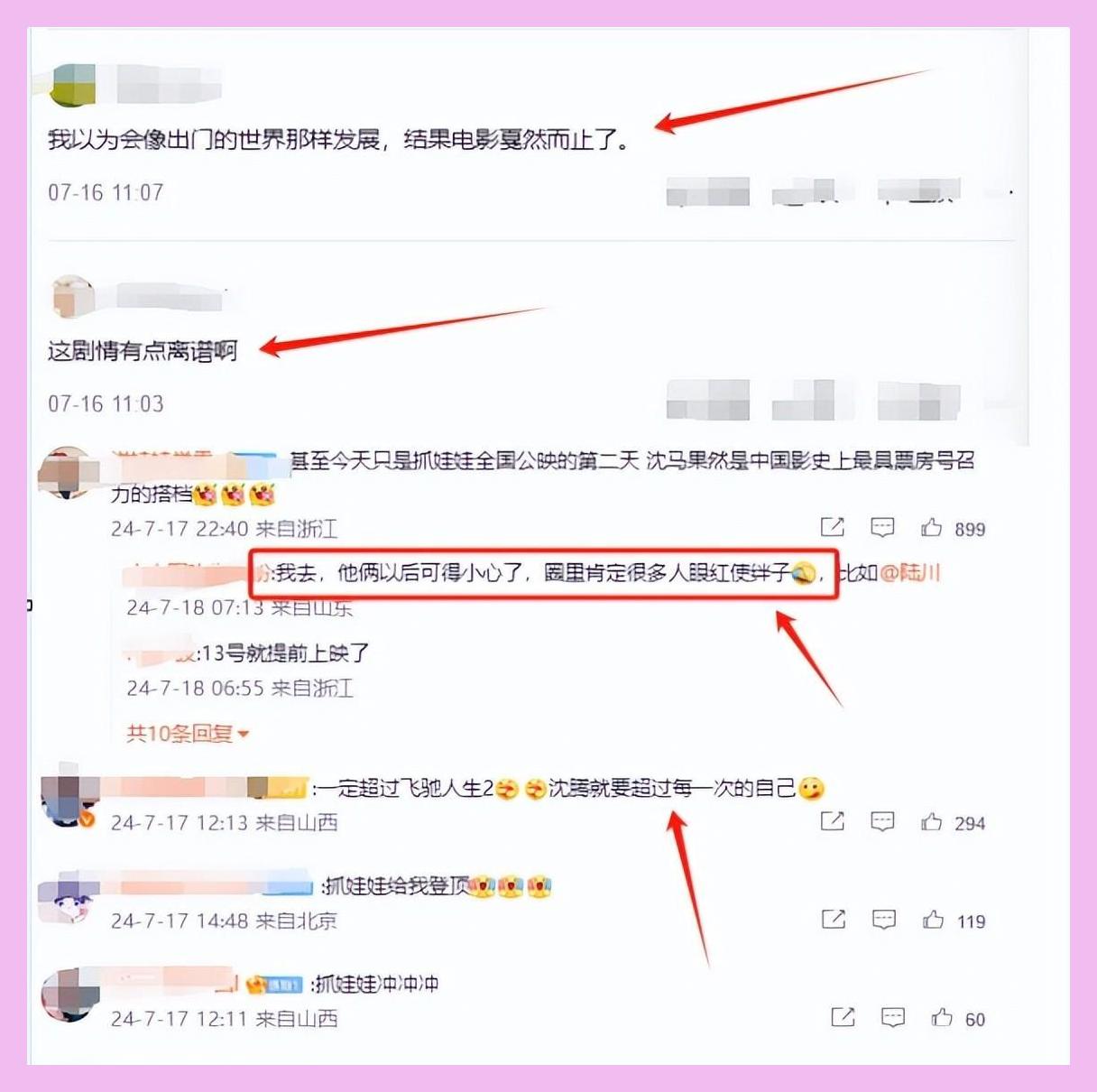Open reply bubble on 抓娃娃冲冲冲 comment
This screenshot has height=1092, width=1097.
[x=893, y=1018]
